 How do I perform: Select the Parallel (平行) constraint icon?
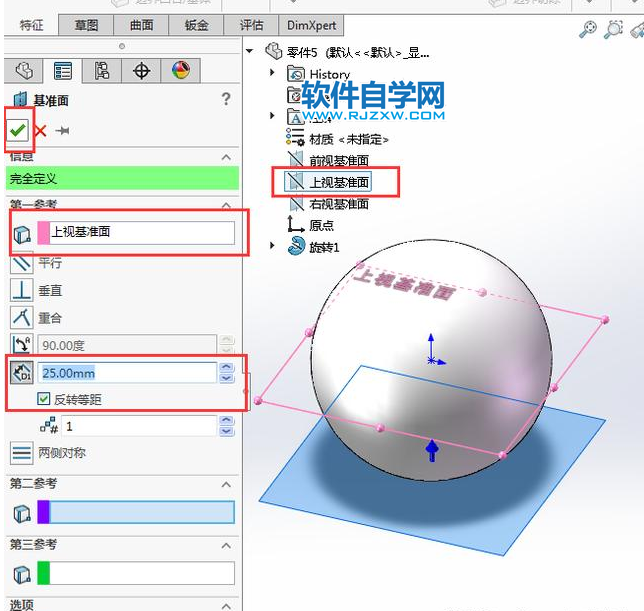click(21, 263)
